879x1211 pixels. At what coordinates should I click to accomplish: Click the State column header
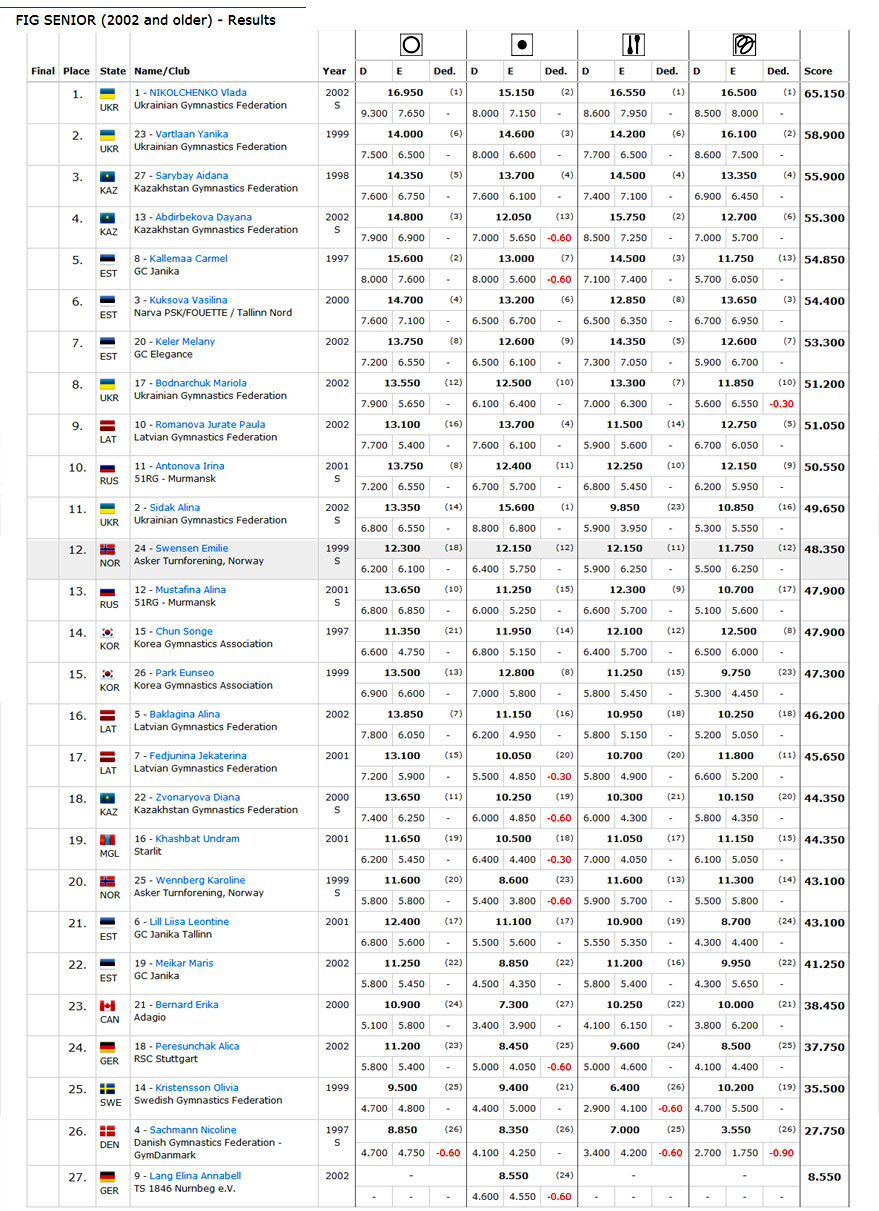113,71
